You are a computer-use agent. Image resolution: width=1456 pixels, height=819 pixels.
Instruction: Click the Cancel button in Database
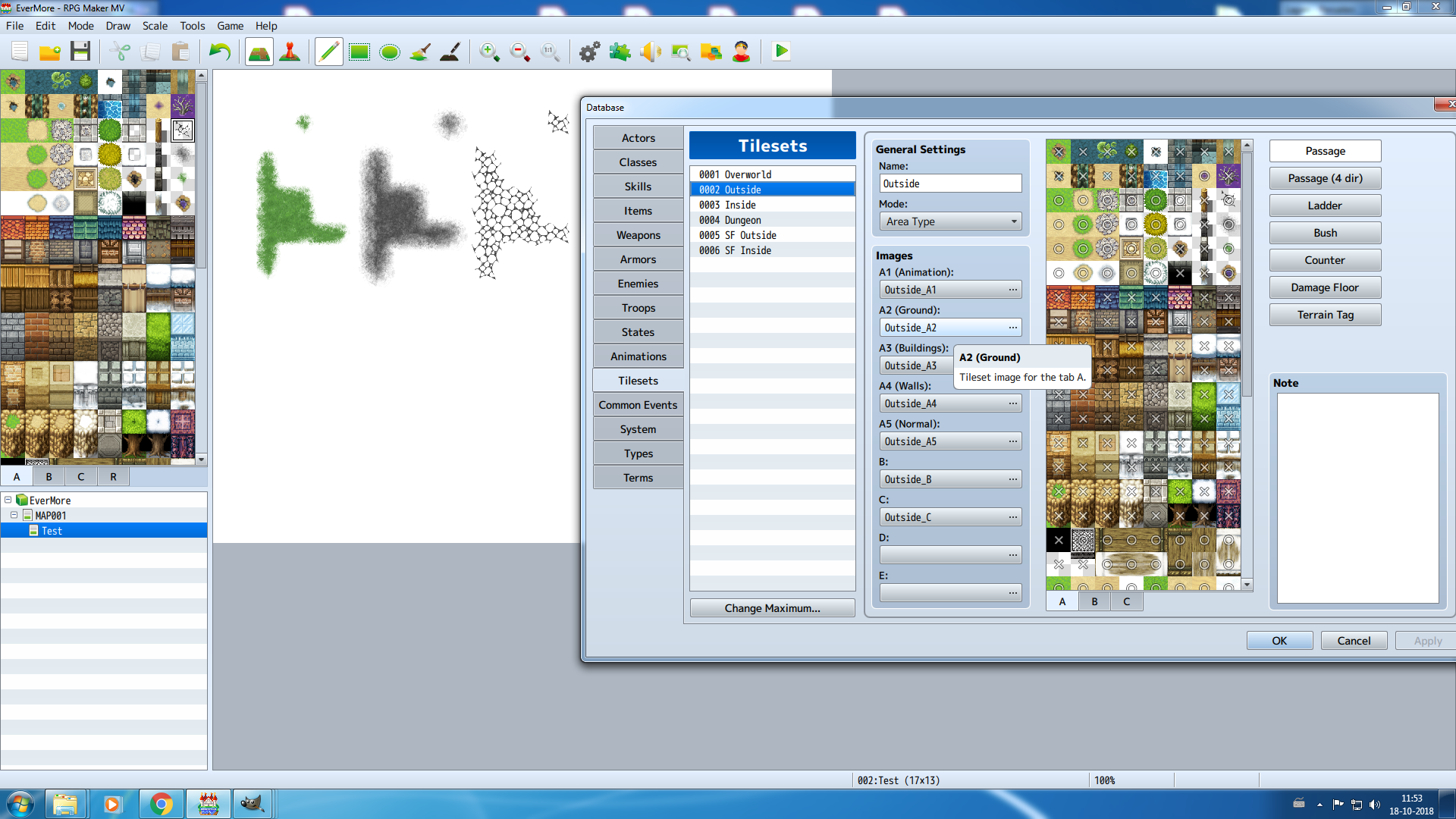pos(1354,641)
